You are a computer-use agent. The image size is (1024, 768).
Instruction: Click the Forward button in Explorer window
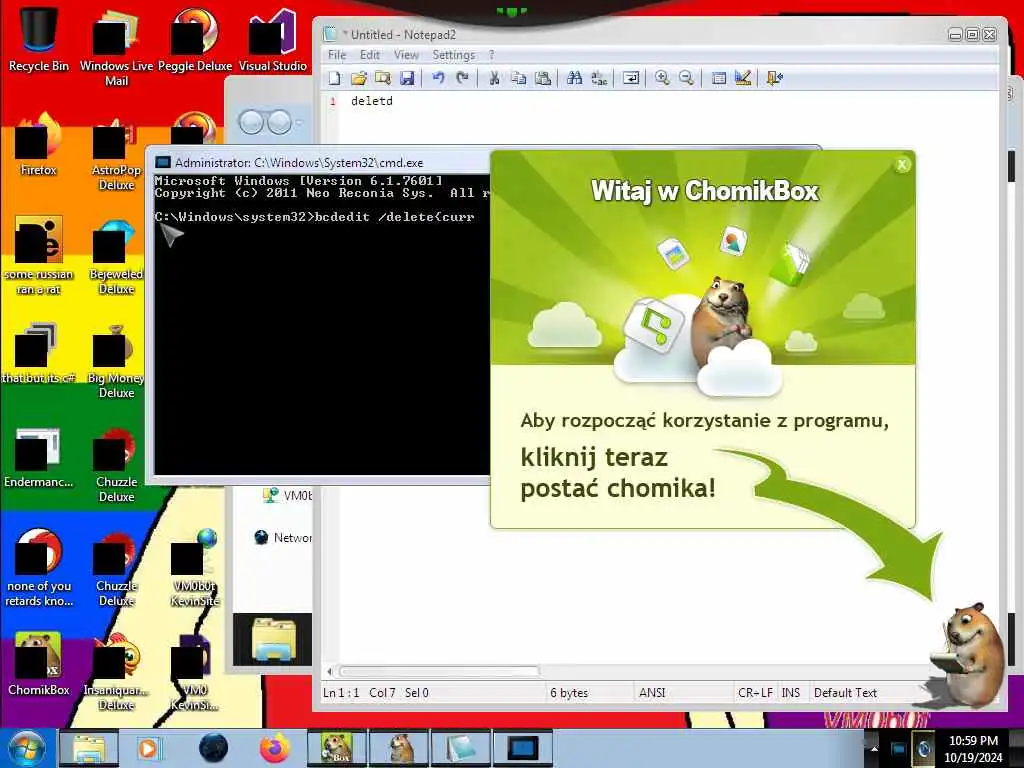point(280,122)
